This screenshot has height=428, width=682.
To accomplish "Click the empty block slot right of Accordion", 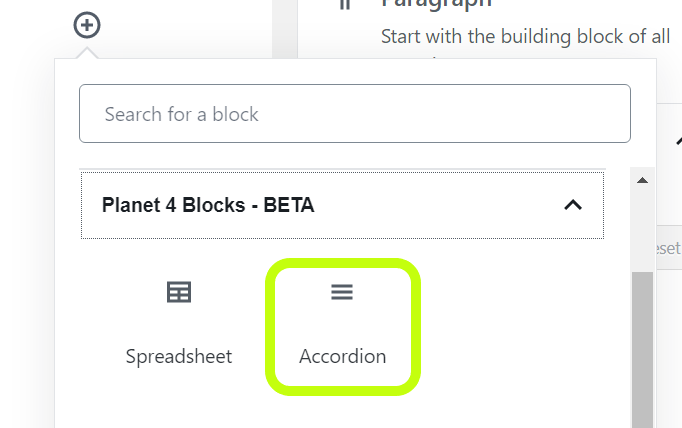I will point(505,327).
